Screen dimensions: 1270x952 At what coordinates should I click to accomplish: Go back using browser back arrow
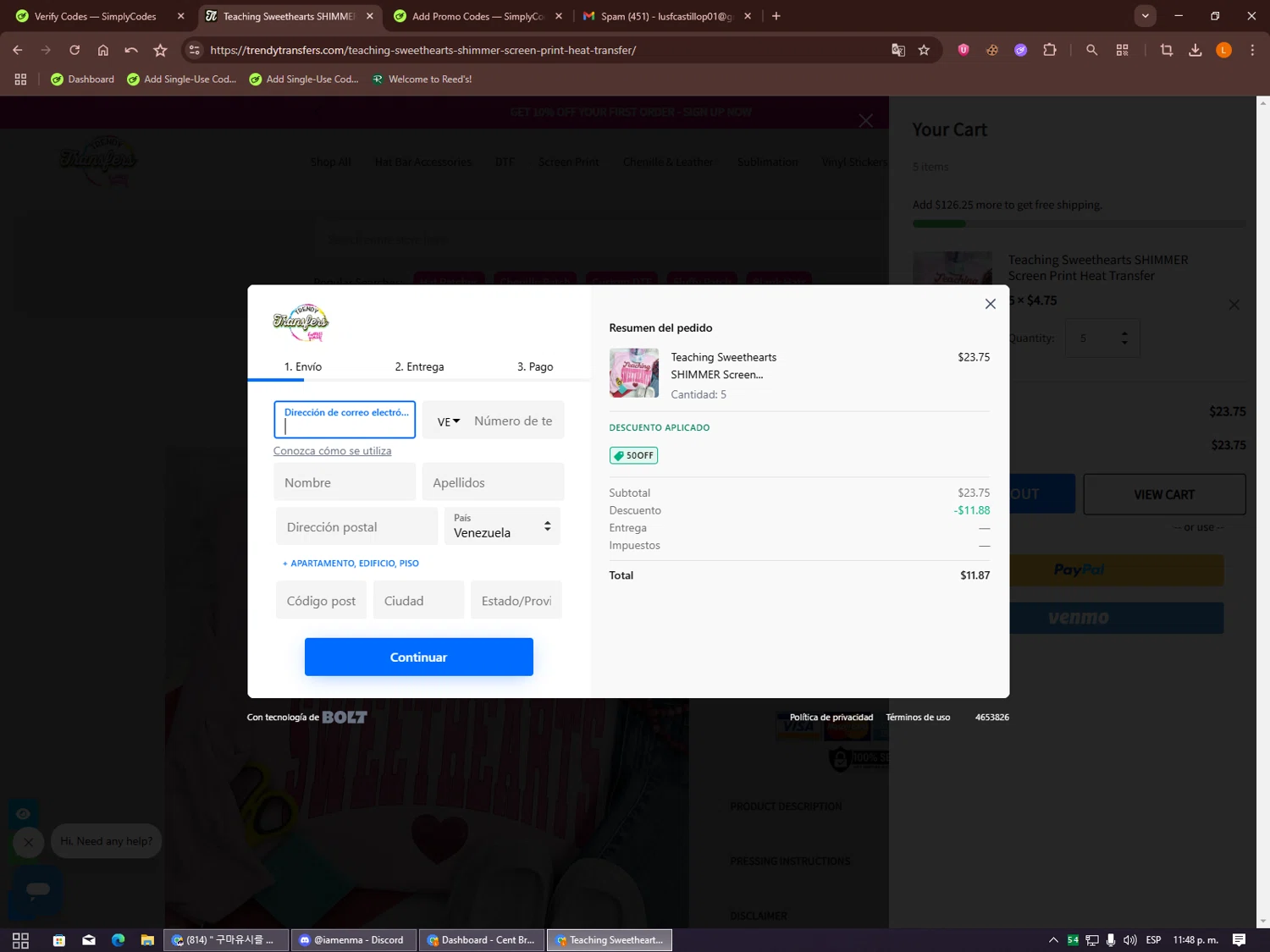coord(18,50)
